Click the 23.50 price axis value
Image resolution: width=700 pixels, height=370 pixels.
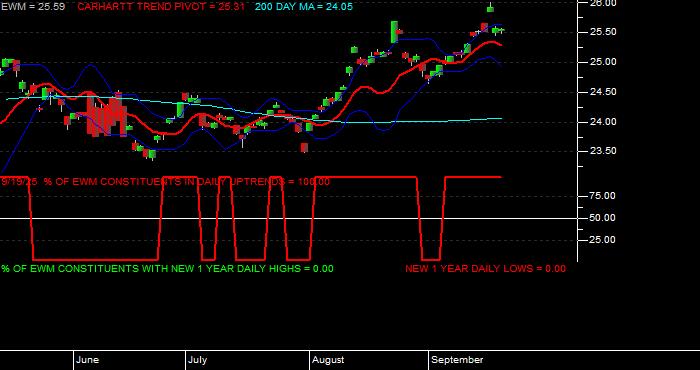click(x=603, y=151)
